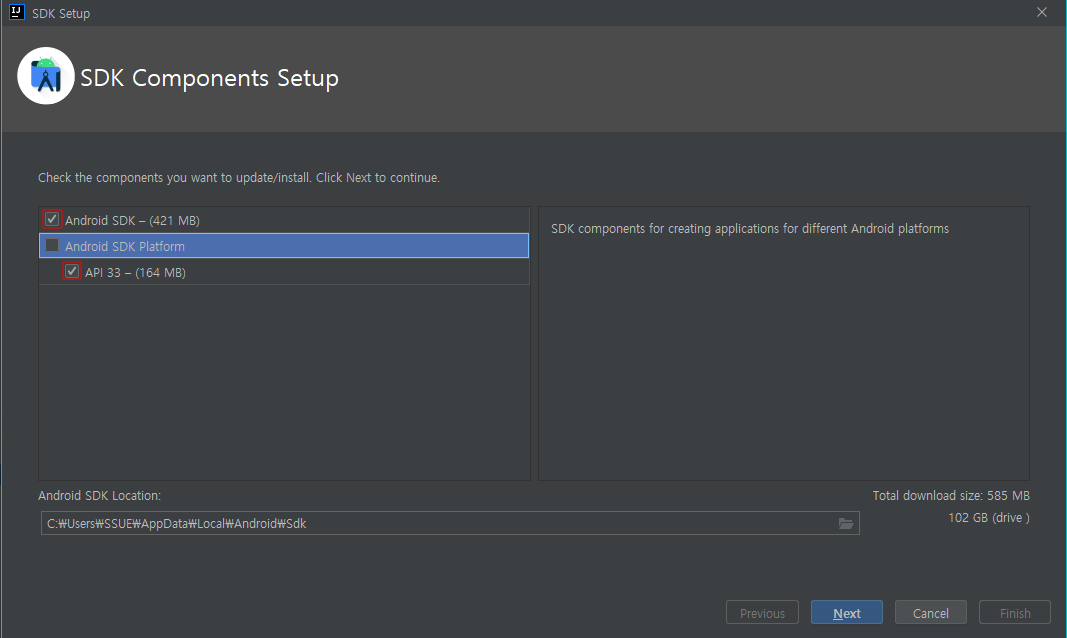The image size is (1067, 638).
Task: Close the SDK Setup window
Action: (x=1042, y=12)
